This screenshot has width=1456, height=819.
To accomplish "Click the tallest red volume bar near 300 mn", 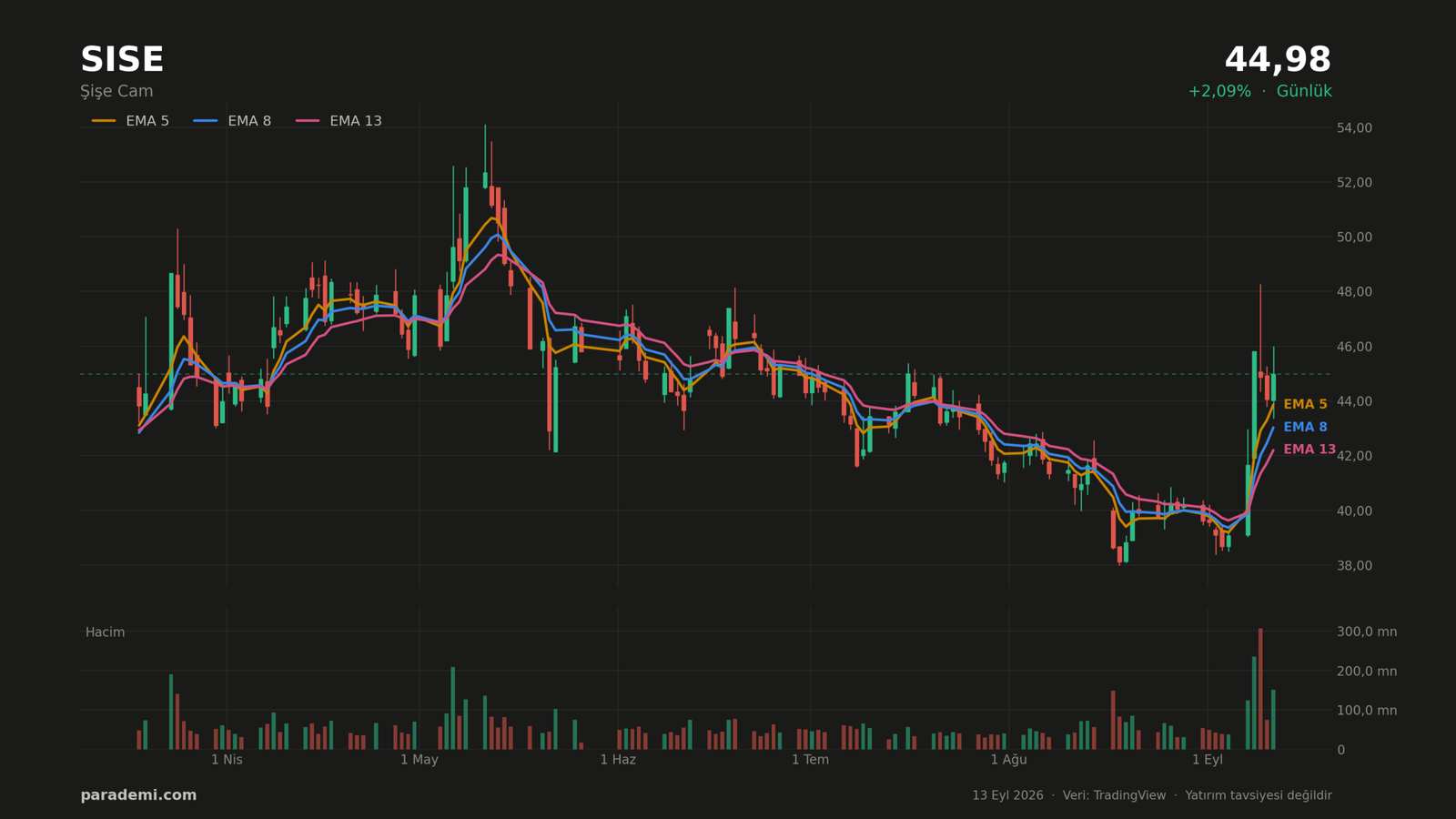I will [1260, 689].
